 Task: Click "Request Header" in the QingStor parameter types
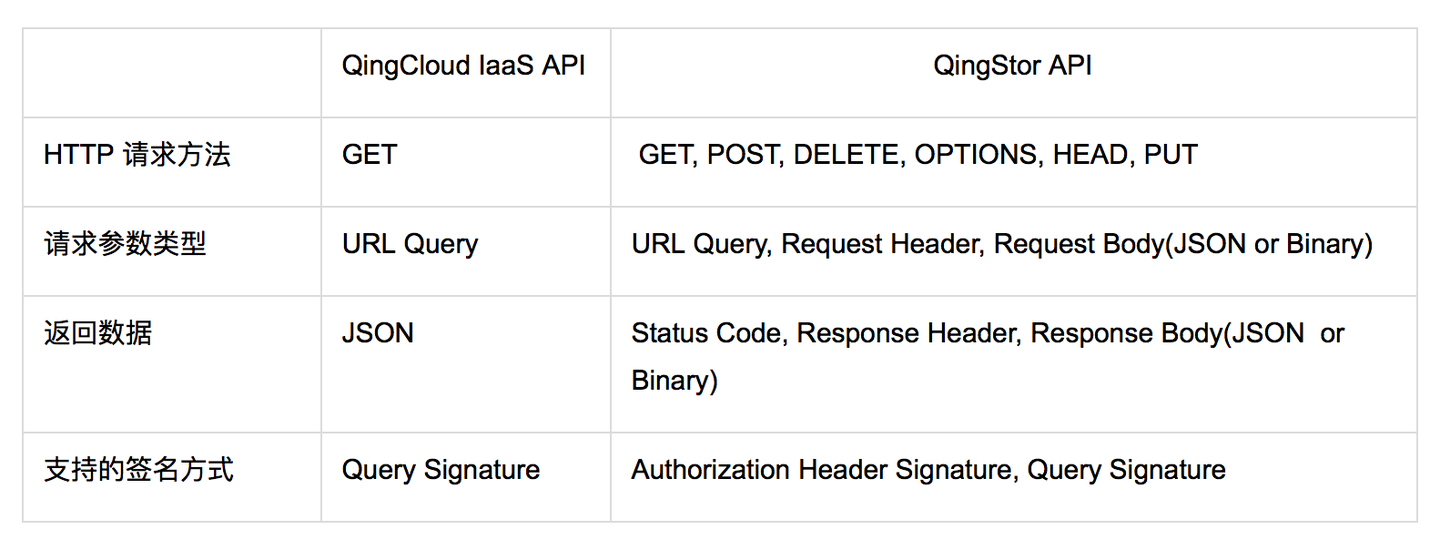[882, 244]
